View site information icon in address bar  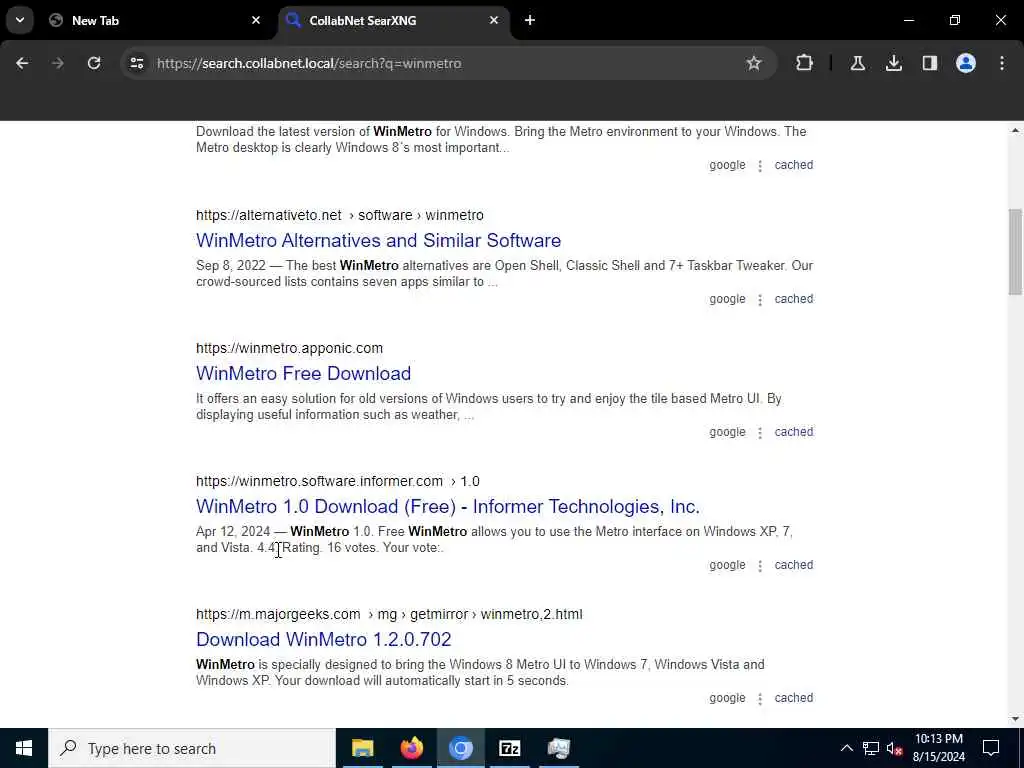[136, 63]
